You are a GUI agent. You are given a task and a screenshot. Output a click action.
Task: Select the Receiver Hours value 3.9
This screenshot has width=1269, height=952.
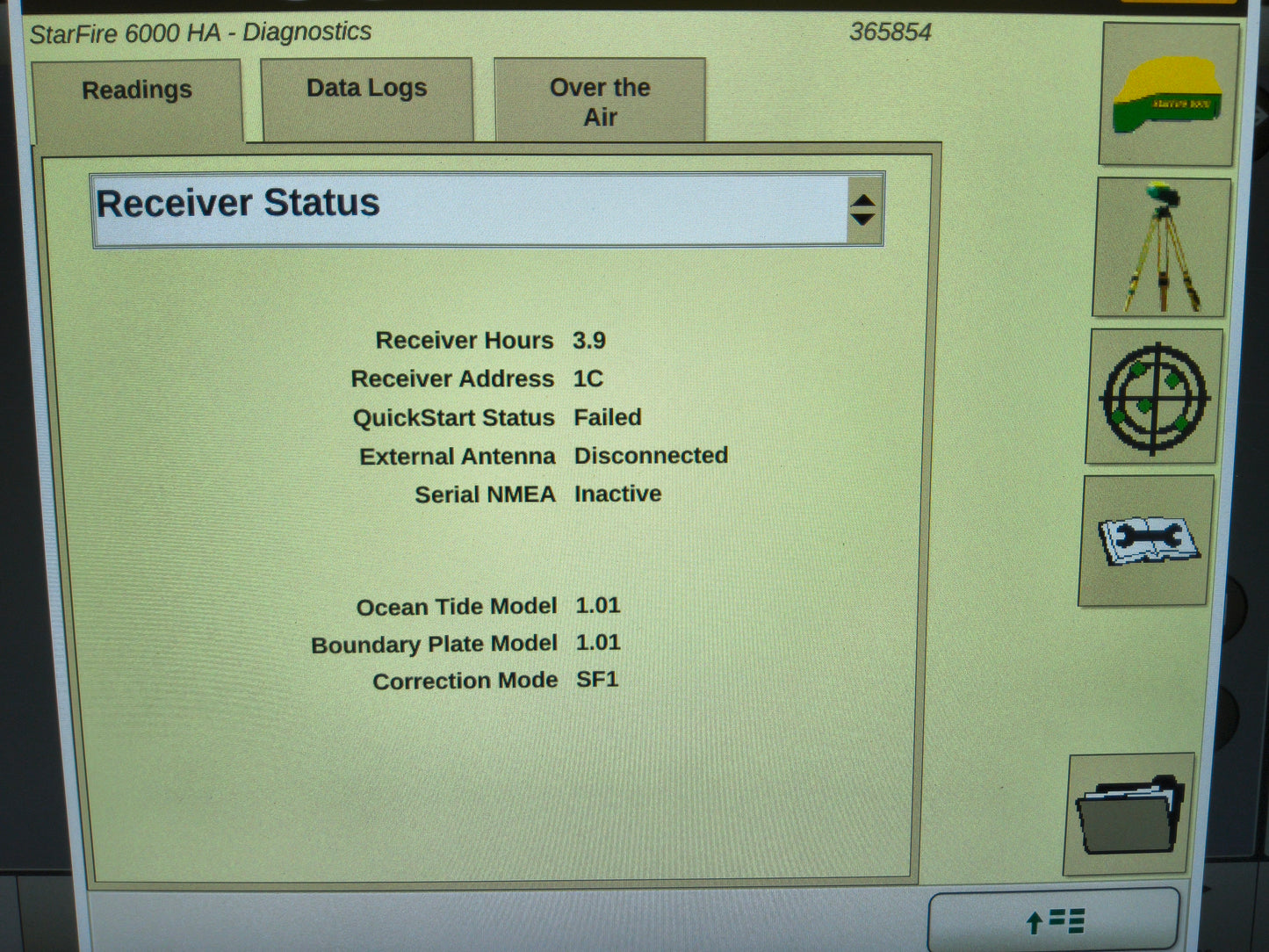click(589, 341)
